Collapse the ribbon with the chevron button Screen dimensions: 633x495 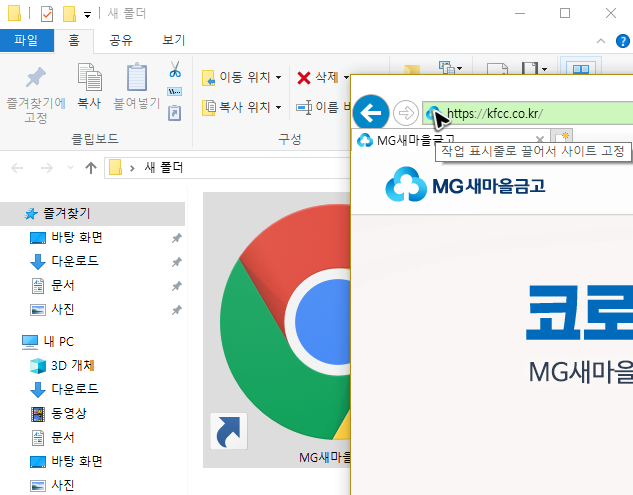(601, 41)
